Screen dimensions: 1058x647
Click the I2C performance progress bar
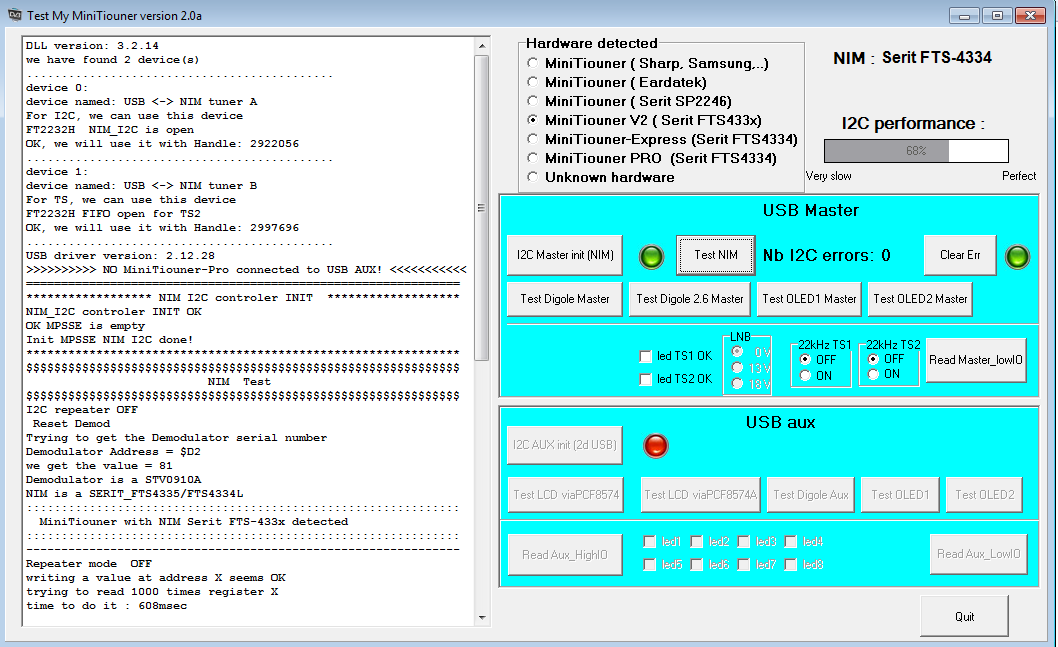tap(916, 151)
